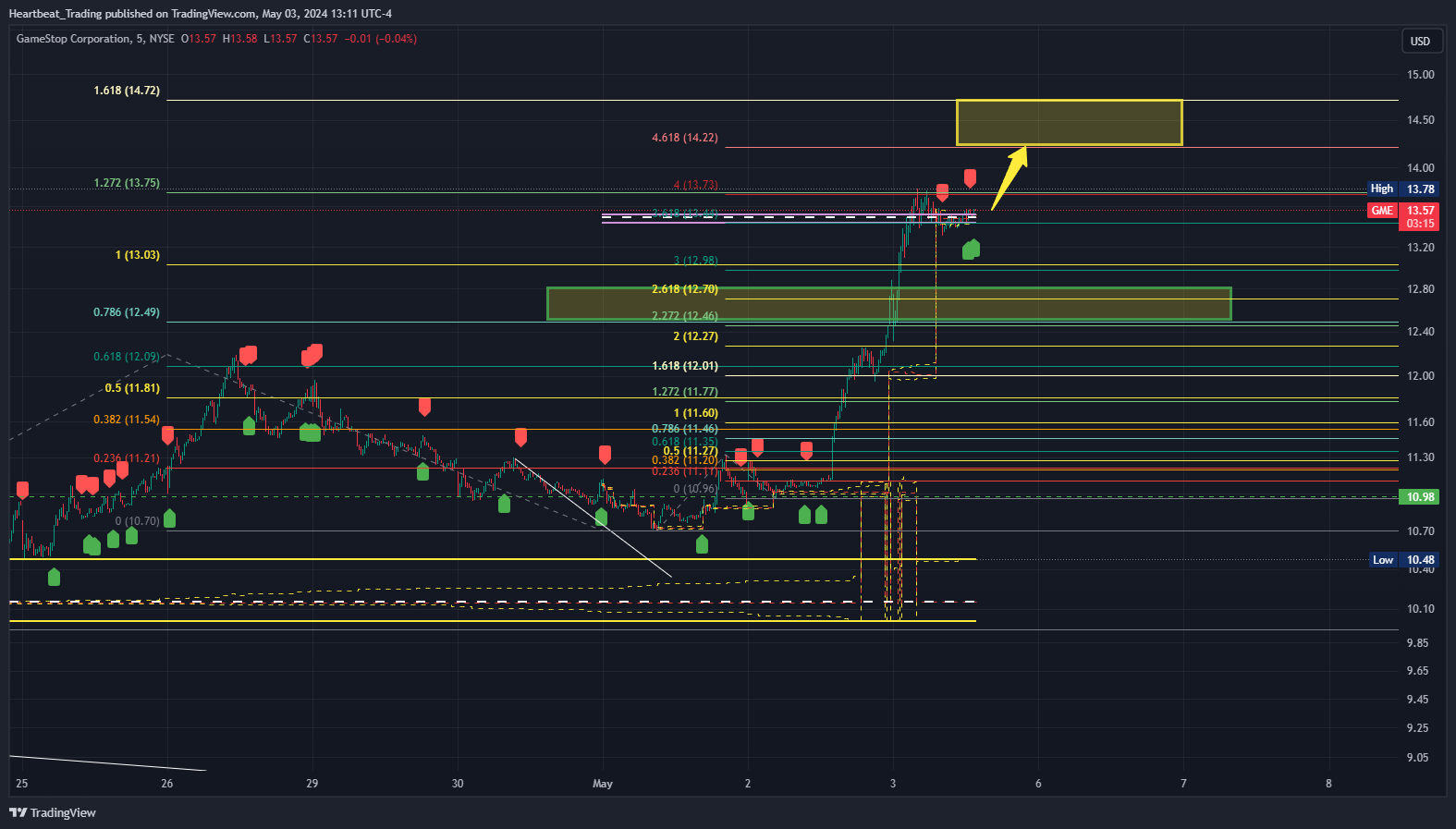The image size is (1456, 829).
Task: Click the high value H13.58
Action: (x=239, y=39)
